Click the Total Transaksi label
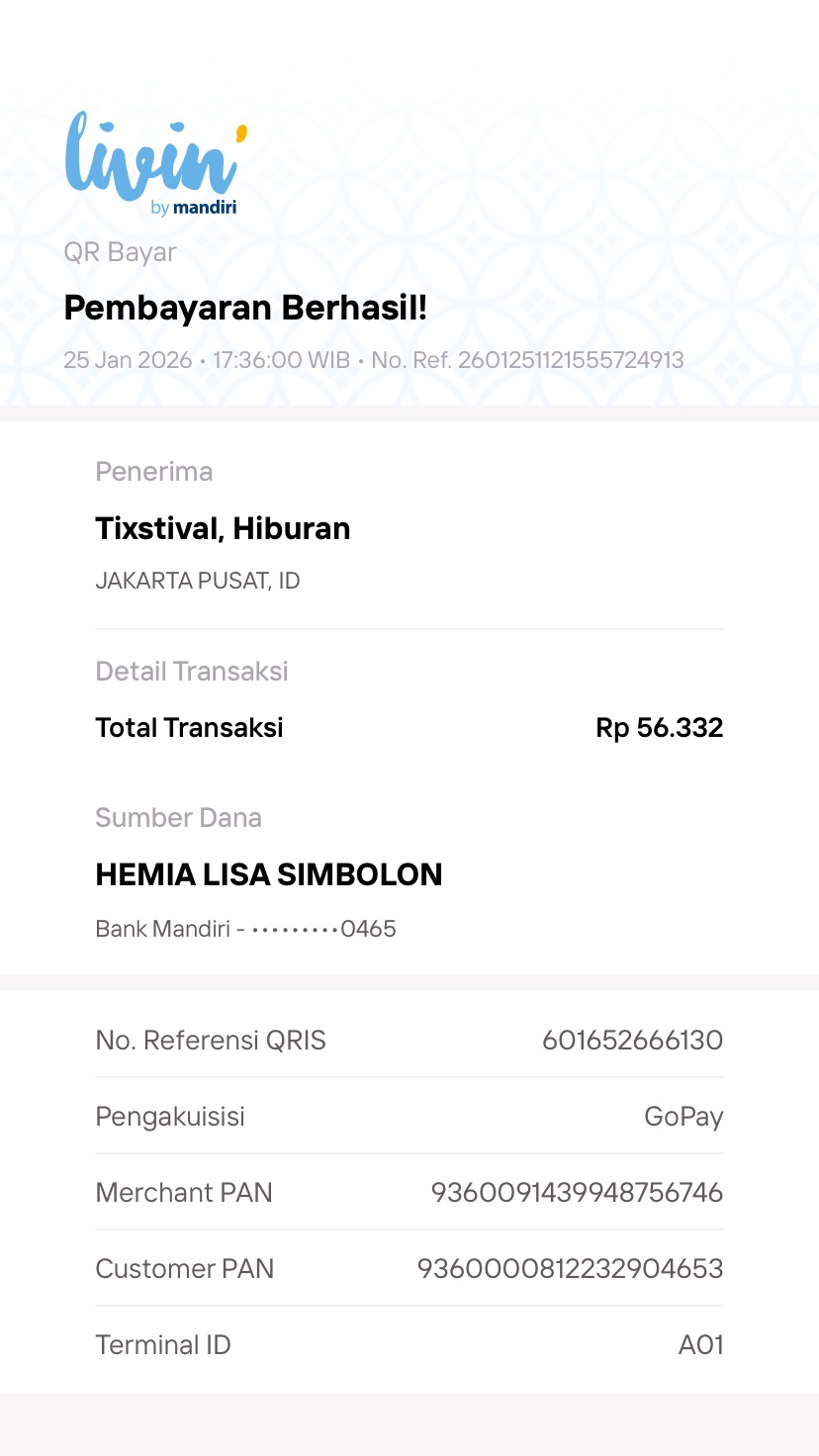 [189, 728]
